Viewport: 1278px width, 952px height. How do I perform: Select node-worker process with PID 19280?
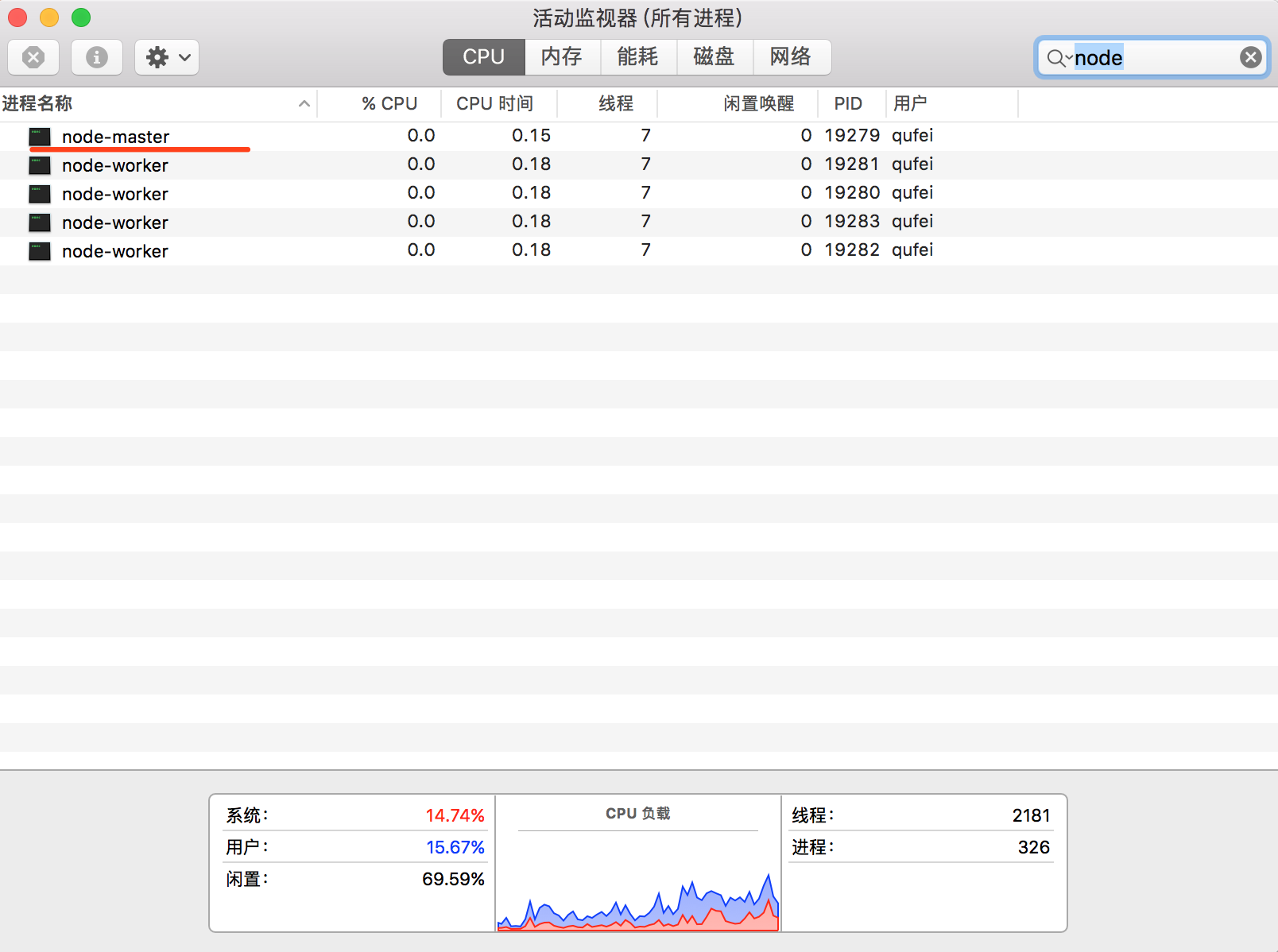click(639, 193)
